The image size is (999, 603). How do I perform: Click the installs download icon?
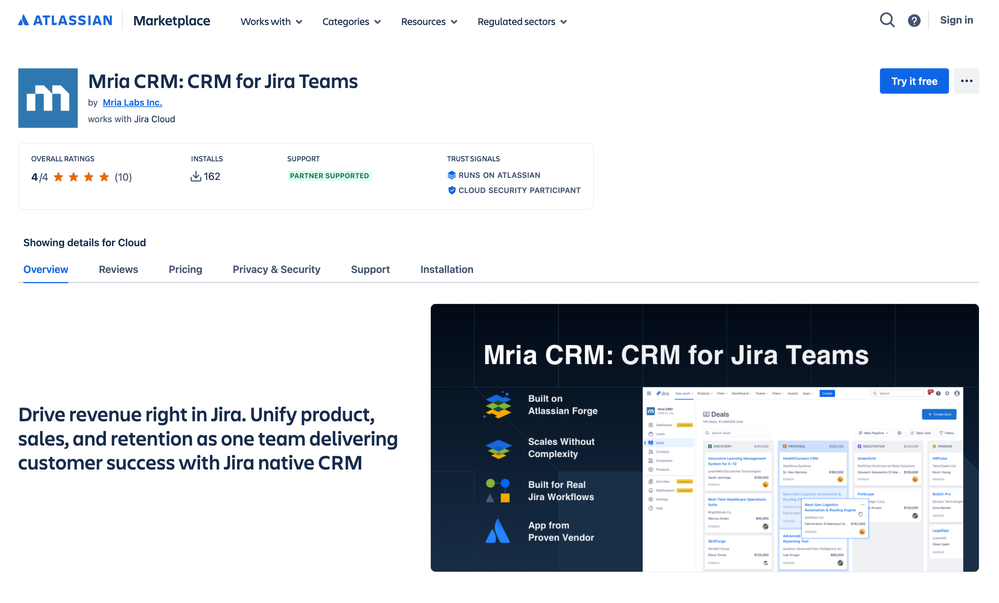click(194, 176)
